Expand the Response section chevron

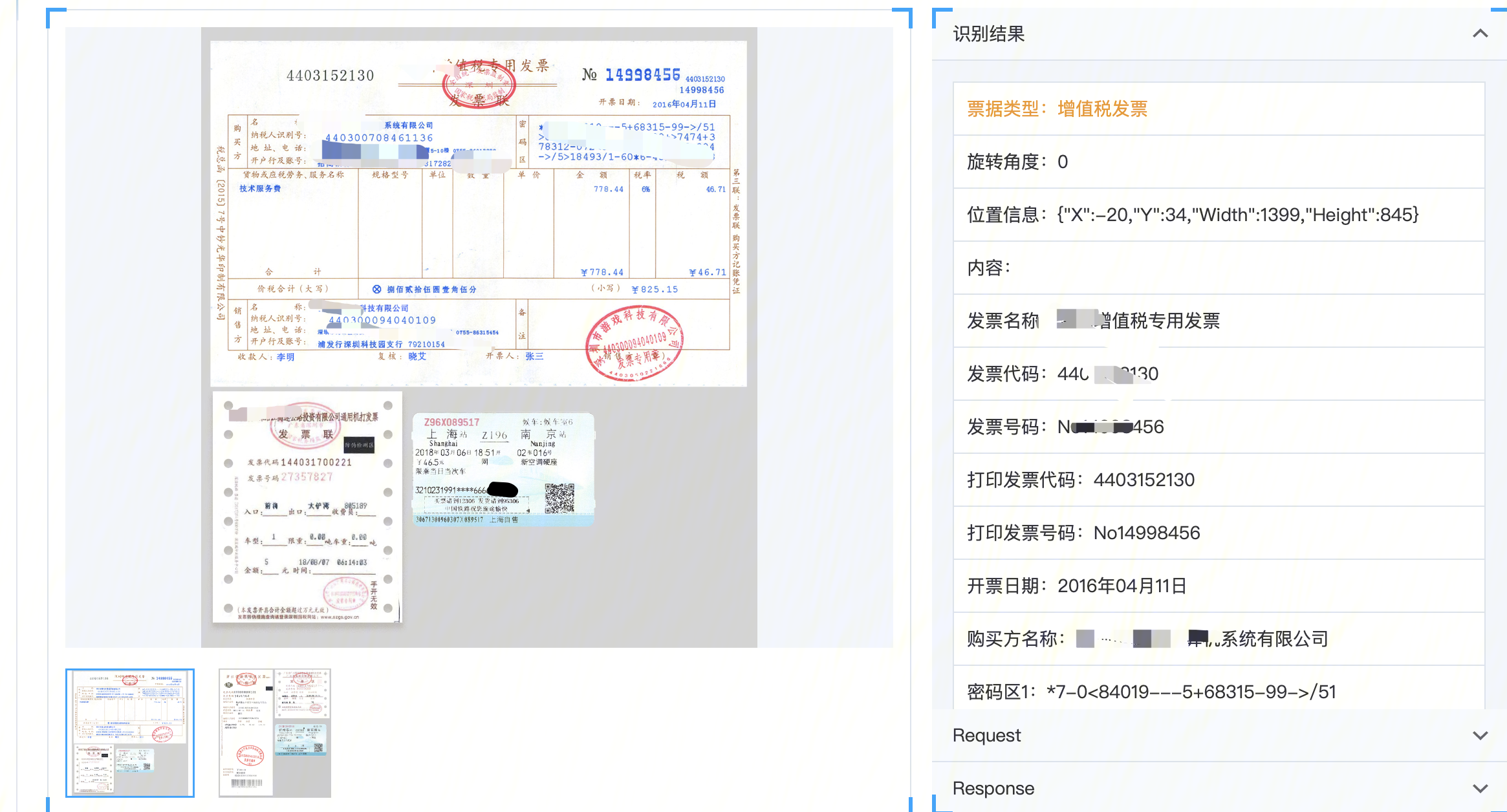[x=1480, y=788]
